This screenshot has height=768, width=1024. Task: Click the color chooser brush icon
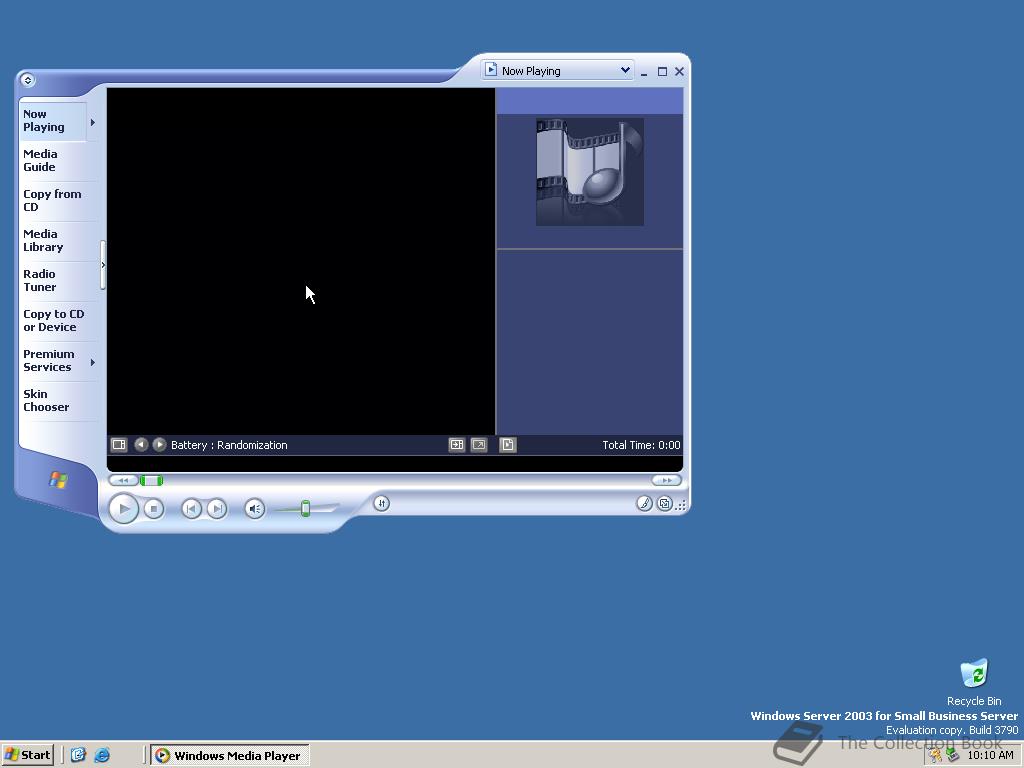pyautogui.click(x=644, y=504)
